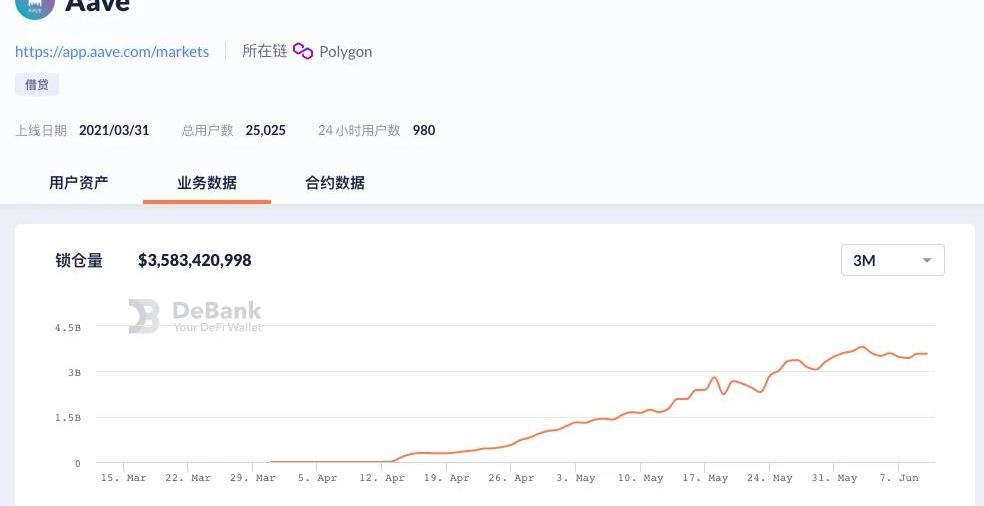Open the 合约数据 tab
The height and width of the screenshot is (506, 984).
tap(335, 183)
